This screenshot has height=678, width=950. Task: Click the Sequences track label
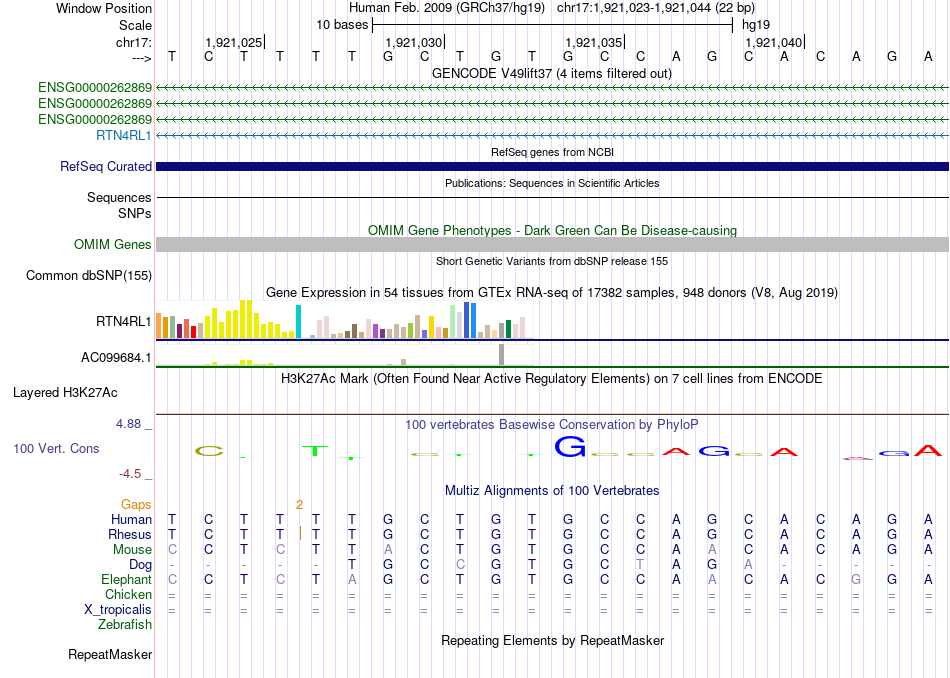coord(119,198)
